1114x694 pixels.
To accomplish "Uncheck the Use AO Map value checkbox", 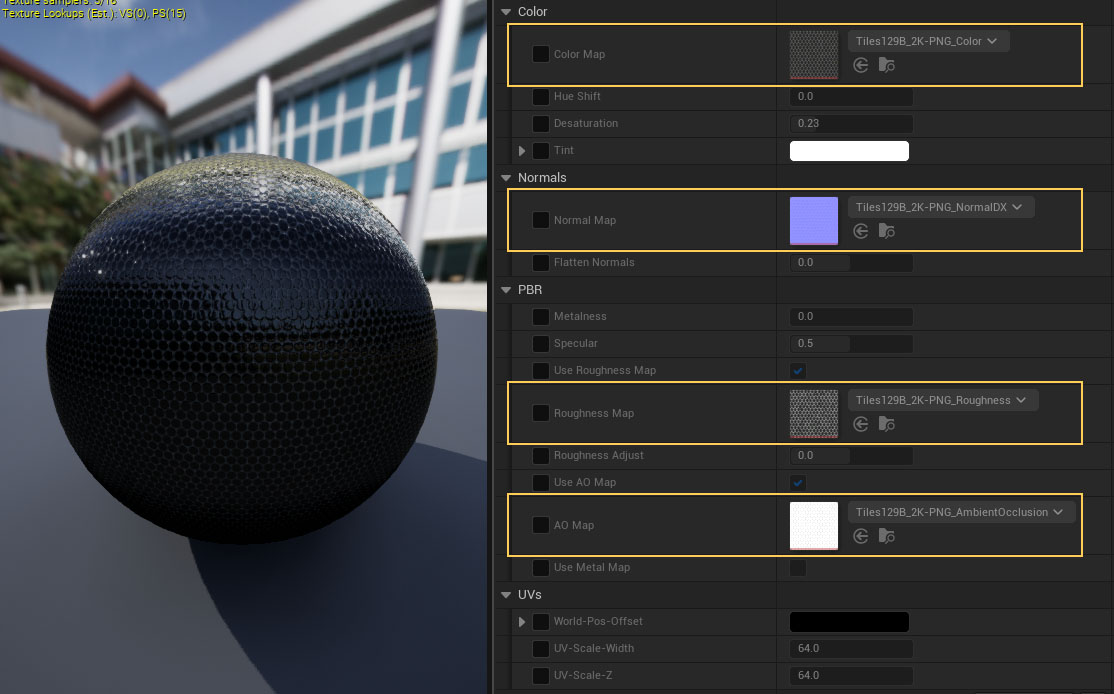I will (x=798, y=483).
